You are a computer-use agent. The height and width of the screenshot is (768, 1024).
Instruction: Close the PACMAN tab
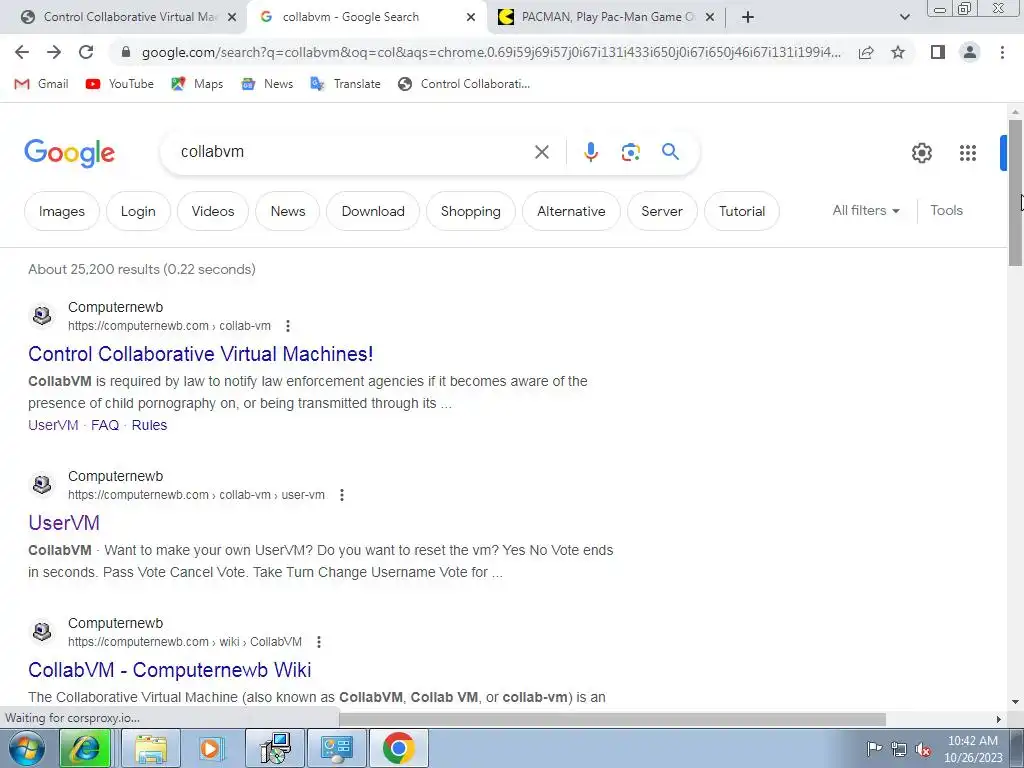click(710, 17)
